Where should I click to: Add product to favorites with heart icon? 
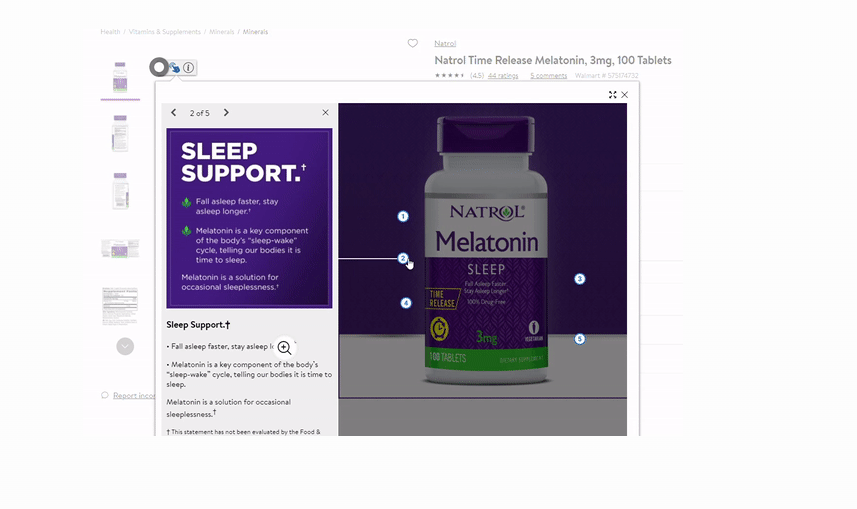[x=412, y=44]
